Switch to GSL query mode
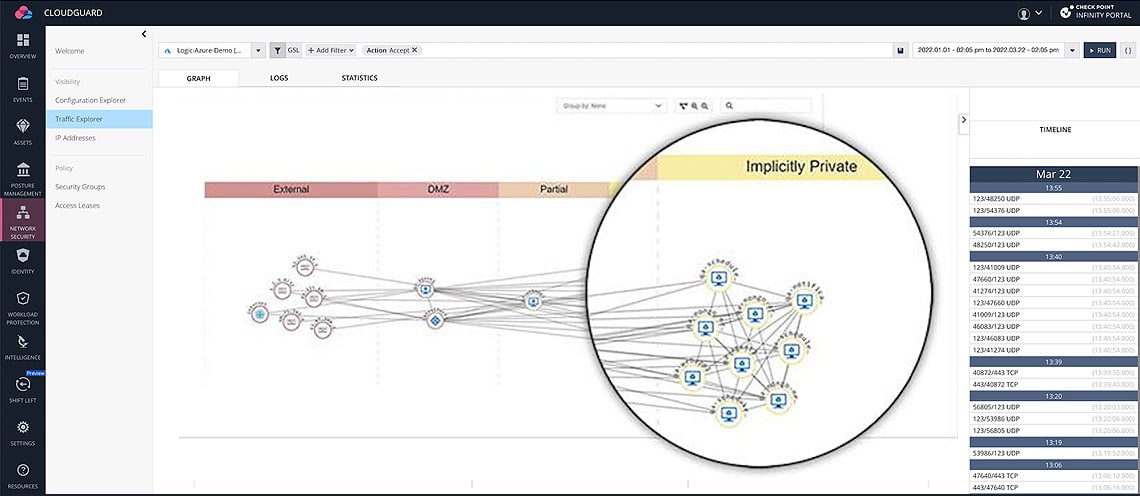Screen dimensions: 1140x496 (293, 50)
